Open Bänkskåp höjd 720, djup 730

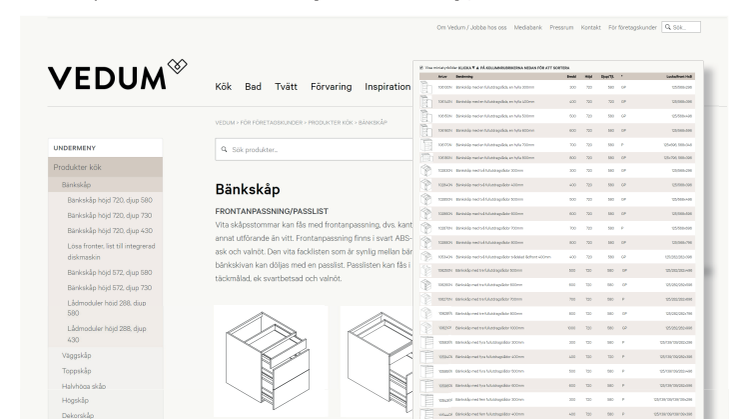pos(109,215)
